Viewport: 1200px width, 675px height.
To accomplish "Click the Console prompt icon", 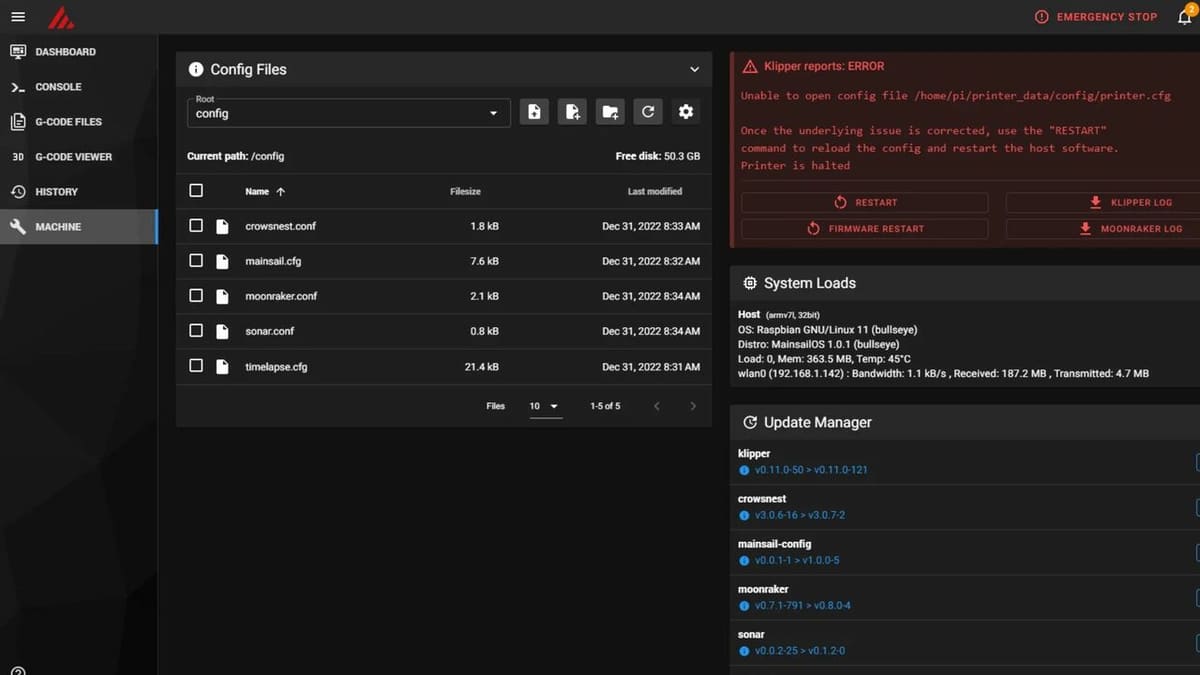I will pos(18,87).
